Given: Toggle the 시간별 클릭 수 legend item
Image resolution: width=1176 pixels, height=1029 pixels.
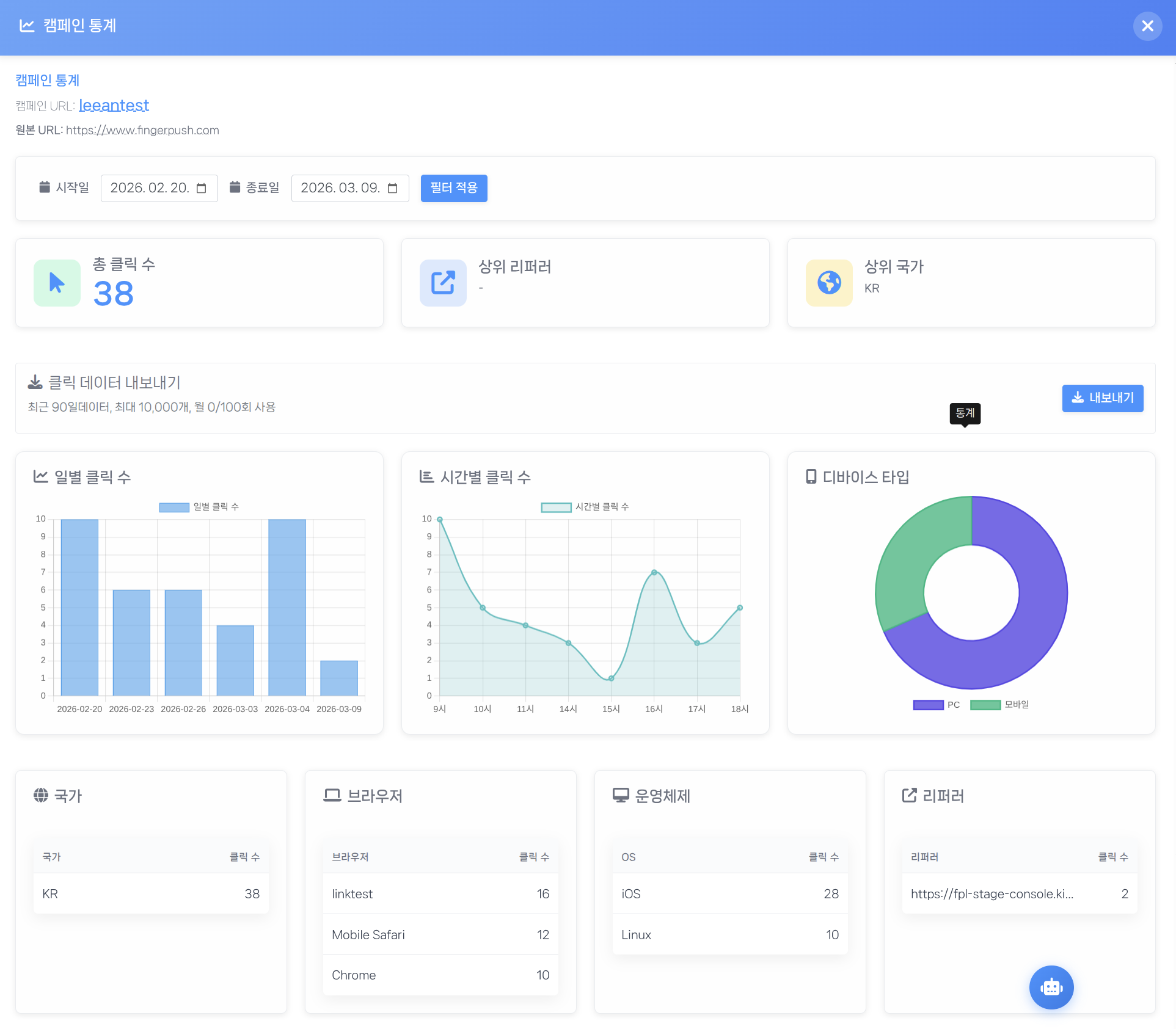Looking at the screenshot, I should (585, 507).
